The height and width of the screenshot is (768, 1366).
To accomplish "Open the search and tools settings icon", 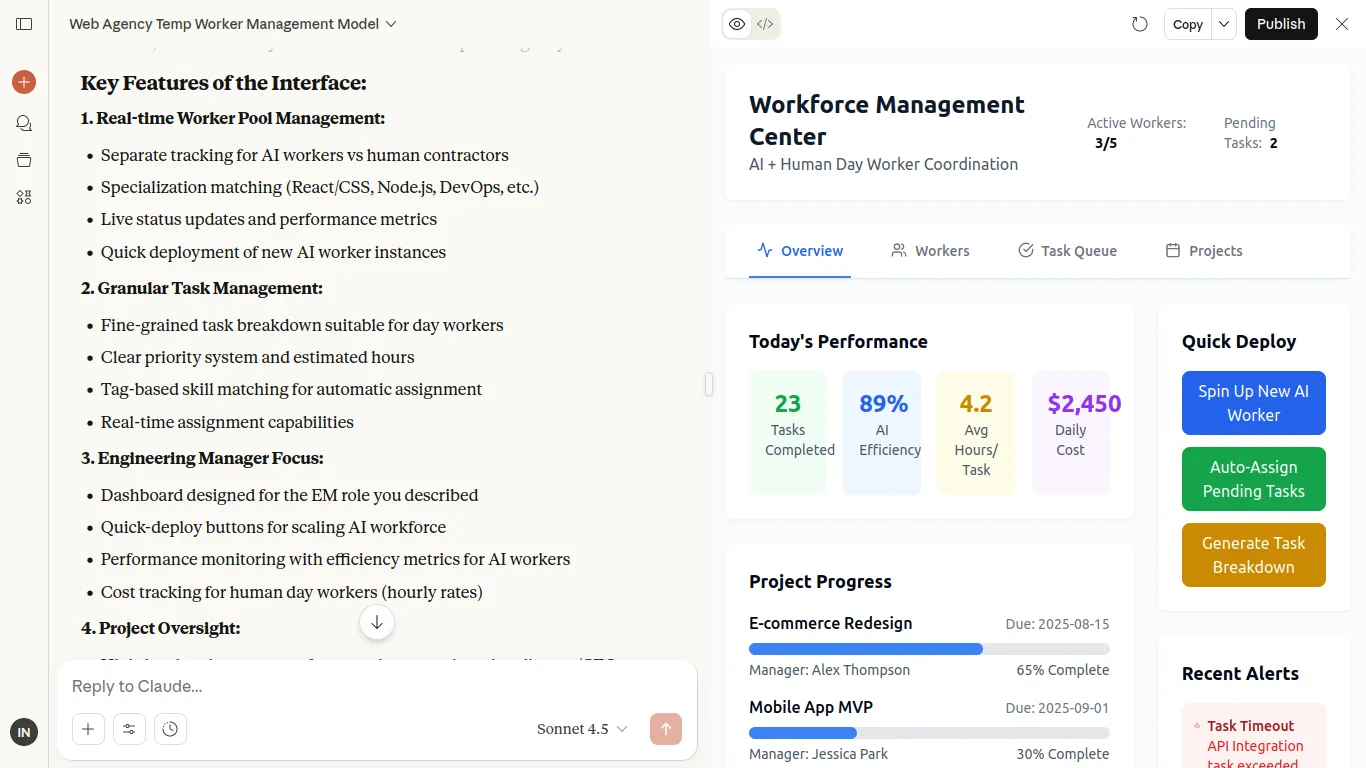I will pos(129,729).
